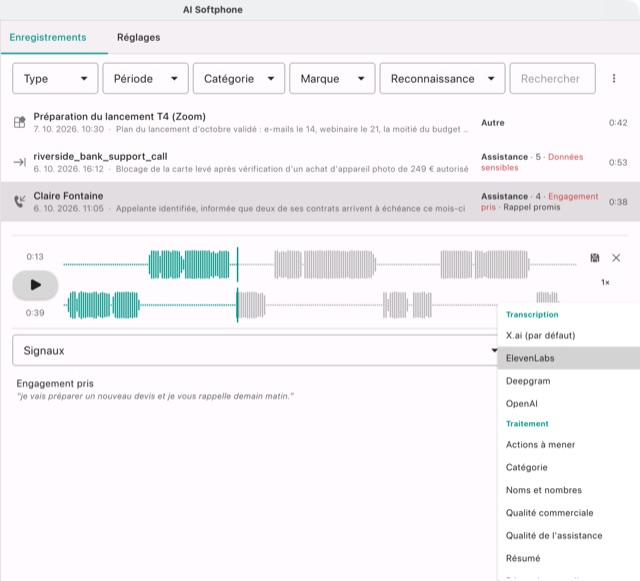640x581 pixels.
Task: Open riverside_bank_support_call recording
Action: (x=320, y=162)
